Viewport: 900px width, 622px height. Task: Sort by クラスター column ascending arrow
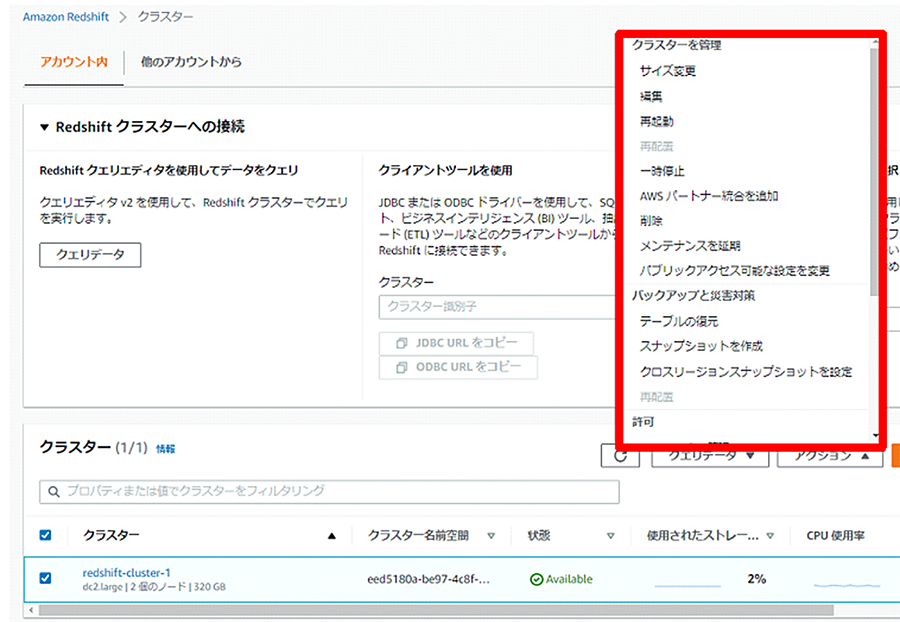[x=331, y=536]
